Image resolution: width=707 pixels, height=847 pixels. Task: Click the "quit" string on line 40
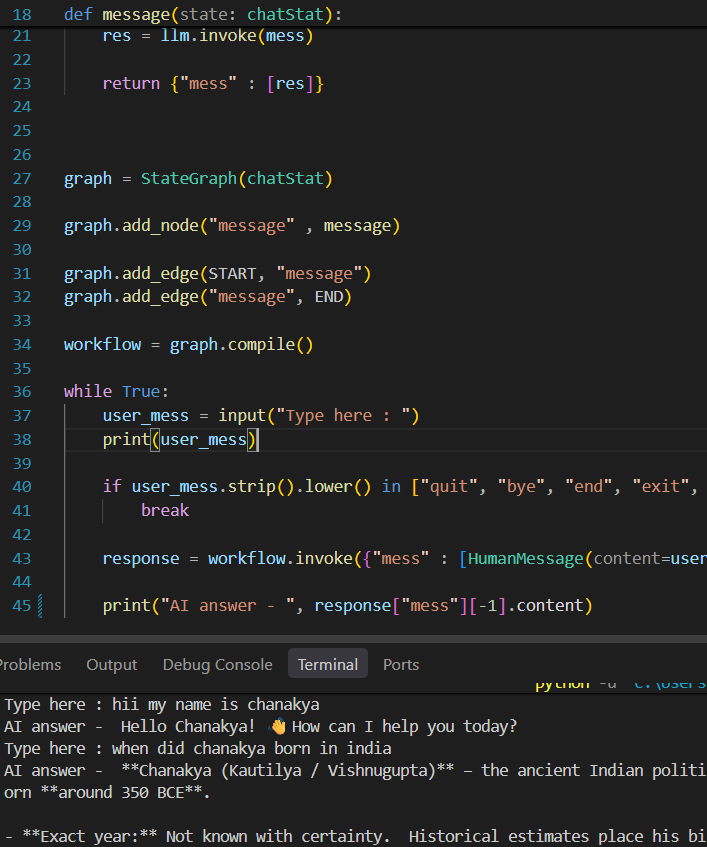tap(449, 487)
